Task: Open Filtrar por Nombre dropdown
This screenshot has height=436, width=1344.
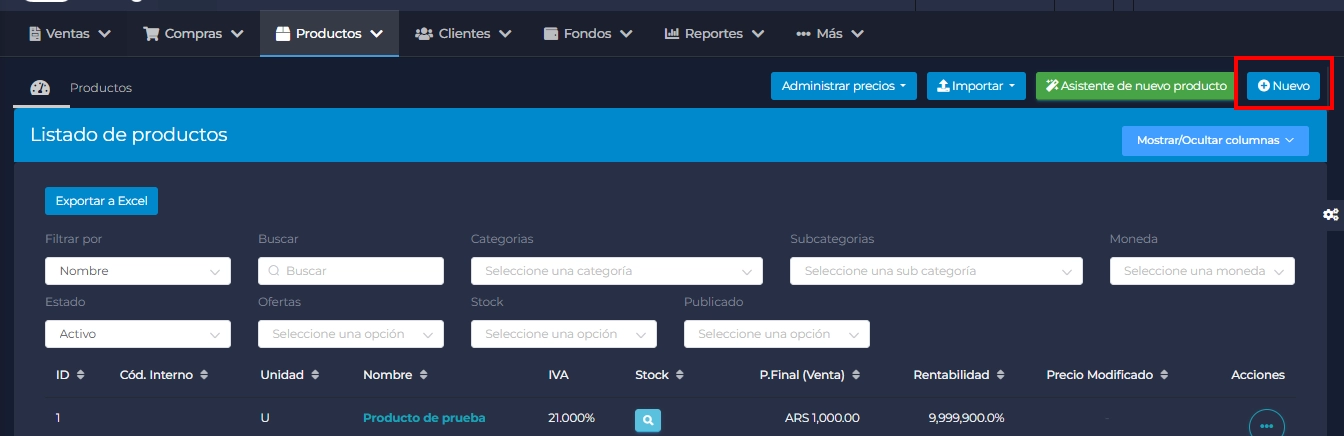Action: [138, 271]
